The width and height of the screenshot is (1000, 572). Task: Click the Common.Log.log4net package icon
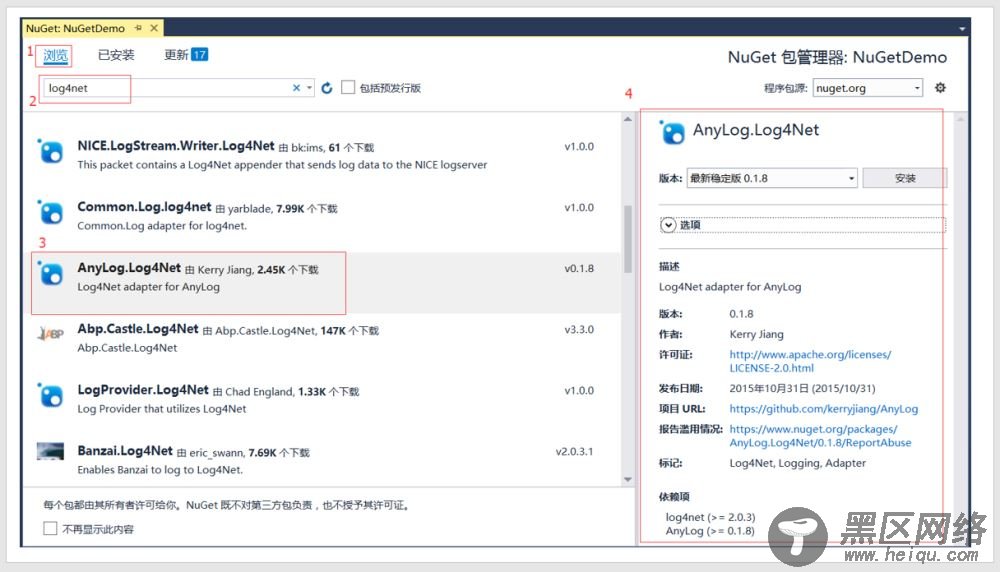50,212
